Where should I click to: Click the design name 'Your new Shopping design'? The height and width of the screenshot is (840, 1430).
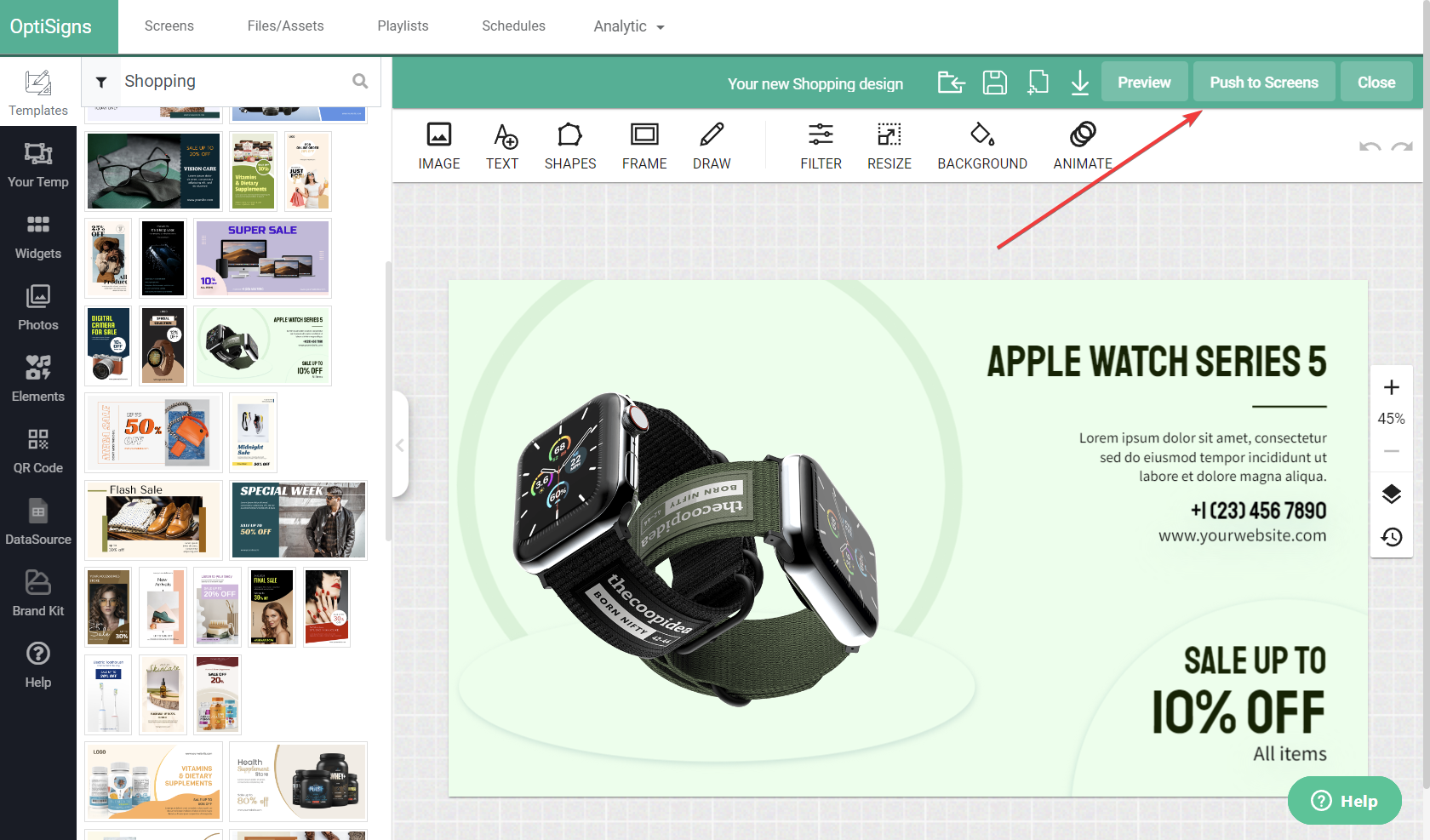click(x=815, y=83)
